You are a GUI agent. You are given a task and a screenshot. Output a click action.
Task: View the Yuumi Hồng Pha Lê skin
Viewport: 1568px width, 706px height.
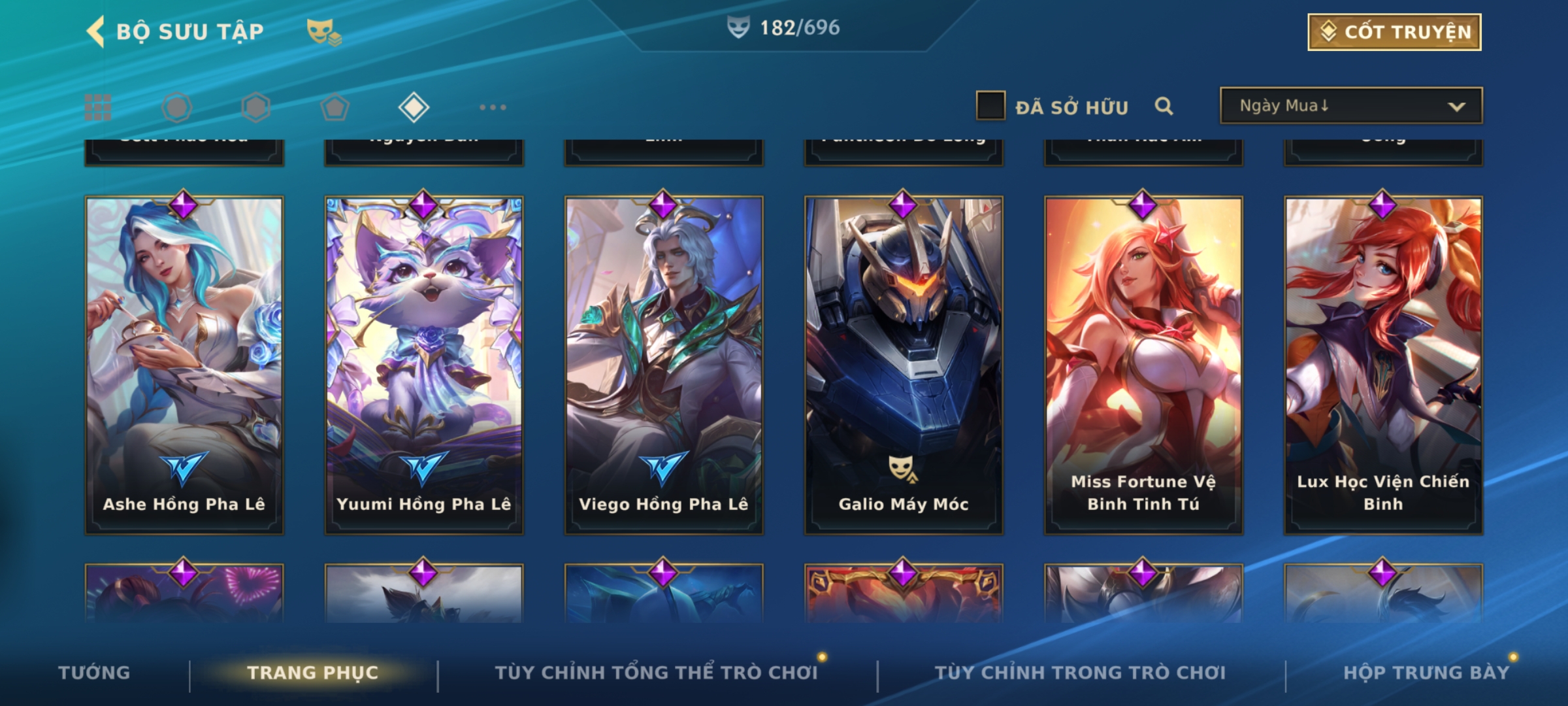pos(424,365)
